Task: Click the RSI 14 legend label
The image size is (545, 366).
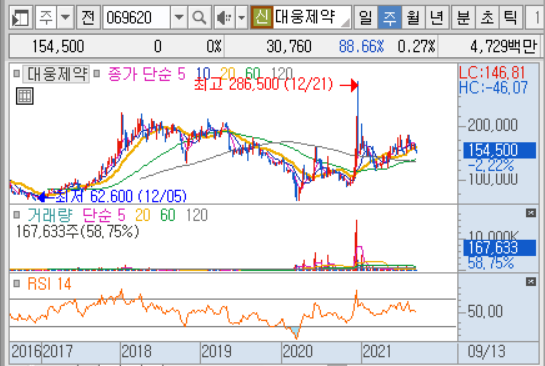Action: 49,284
